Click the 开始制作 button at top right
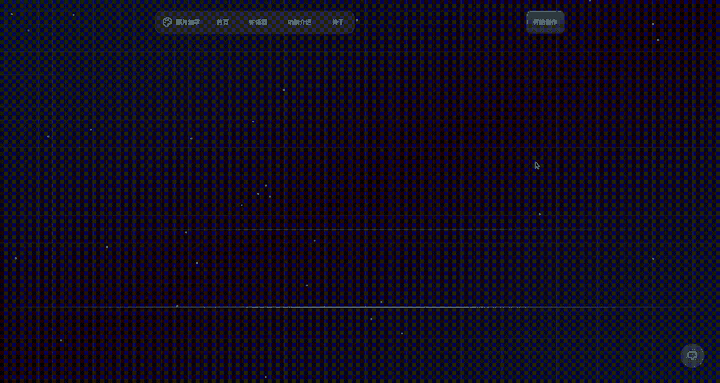 click(x=545, y=22)
